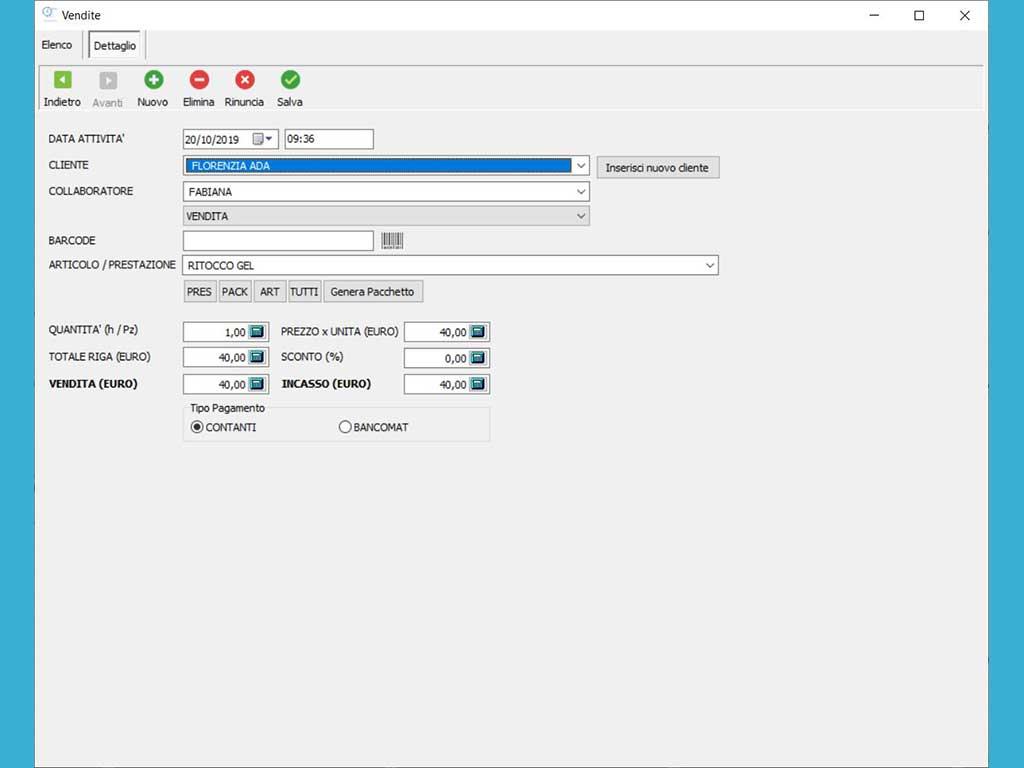Click the green Indietro back arrow icon
Screen dimensions: 1024x768
pyautogui.click(x=62, y=81)
